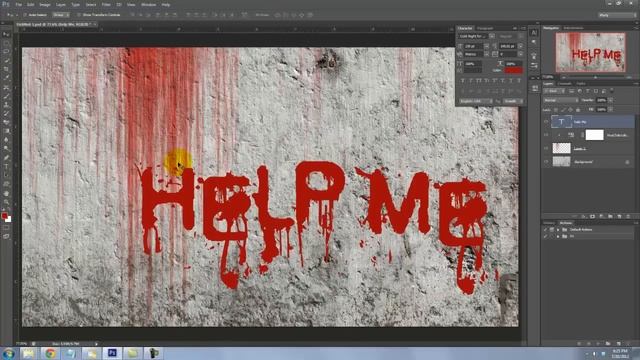Screen dimensions: 640x360
Task: Select the History Brush tool
Action: [6, 114]
